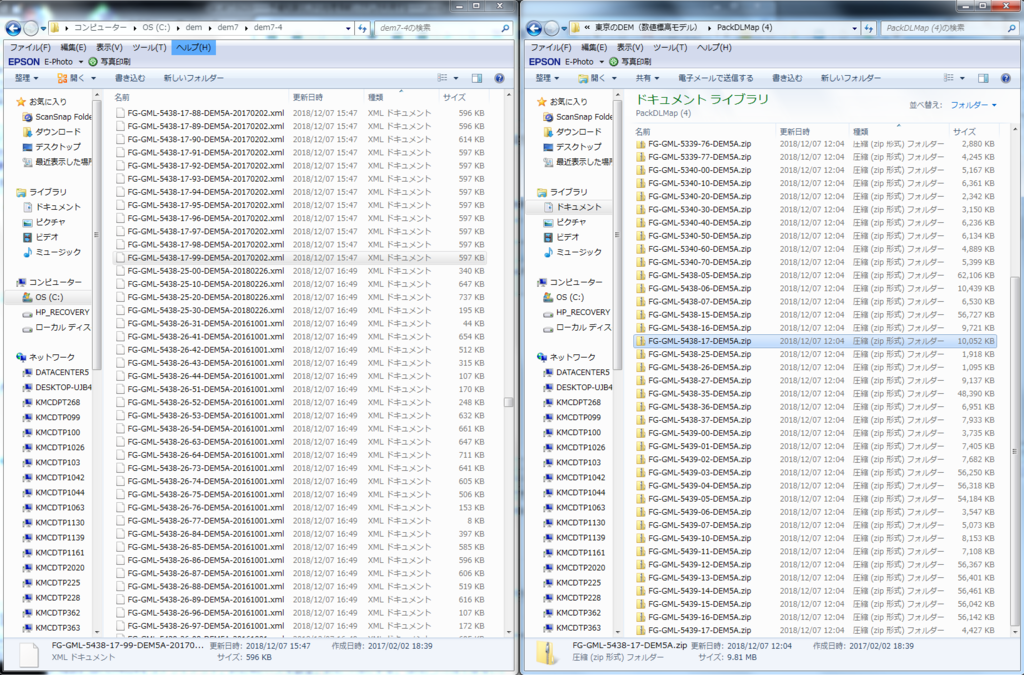The height and width of the screenshot is (675, 1024).
Task: Select FG-GML-5438-17-DEM5A.zip in right window
Action: click(815, 341)
